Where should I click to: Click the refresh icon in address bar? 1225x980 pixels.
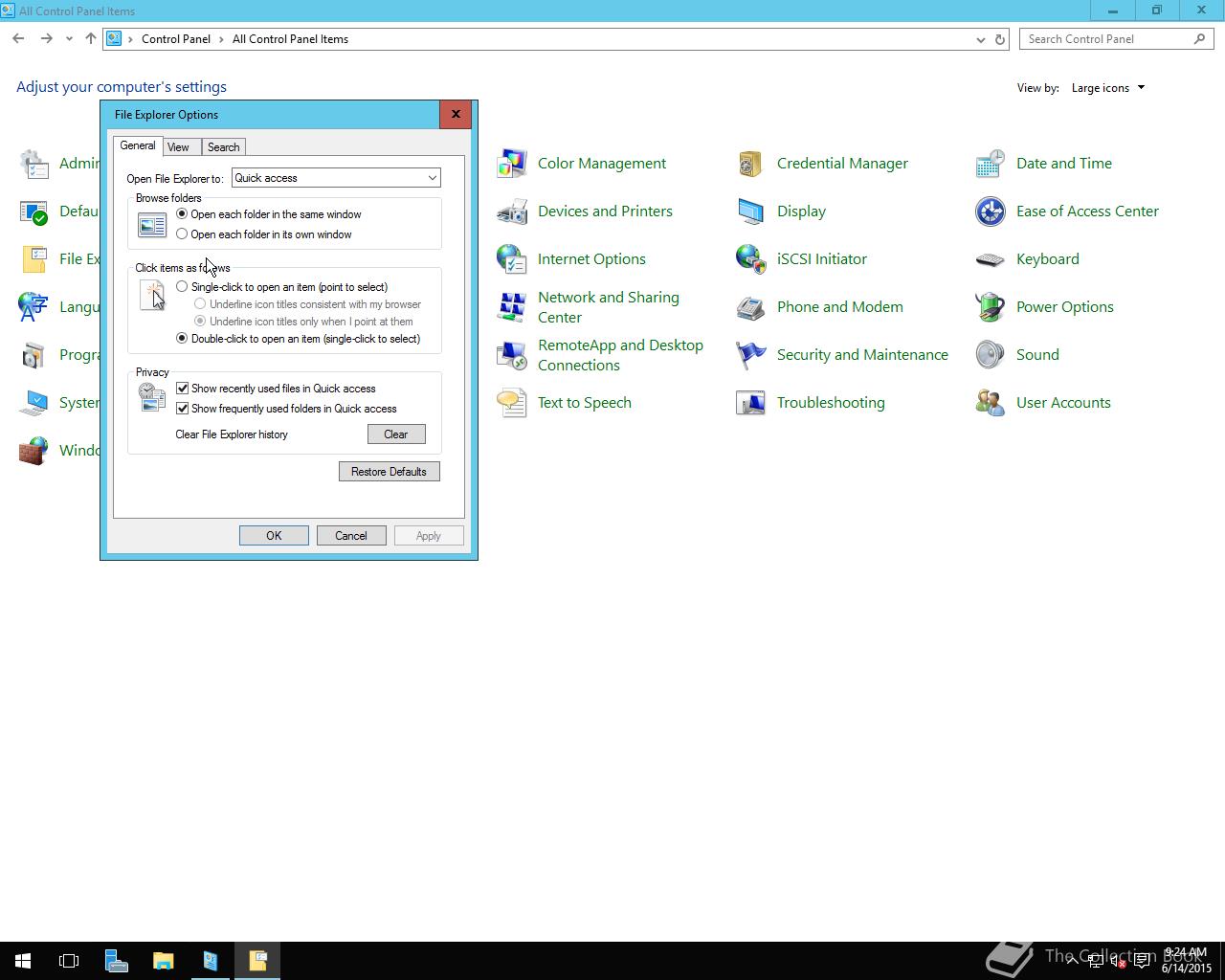(1000, 39)
